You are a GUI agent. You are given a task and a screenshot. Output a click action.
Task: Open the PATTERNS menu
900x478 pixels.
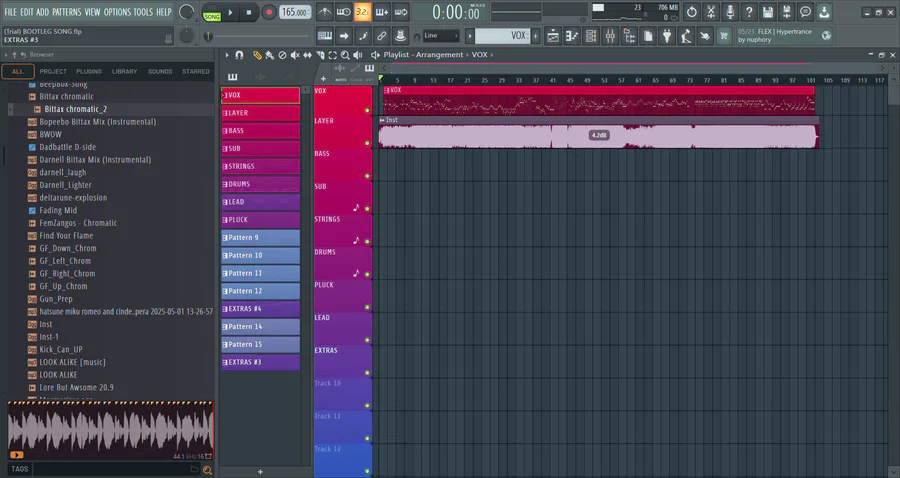67,12
